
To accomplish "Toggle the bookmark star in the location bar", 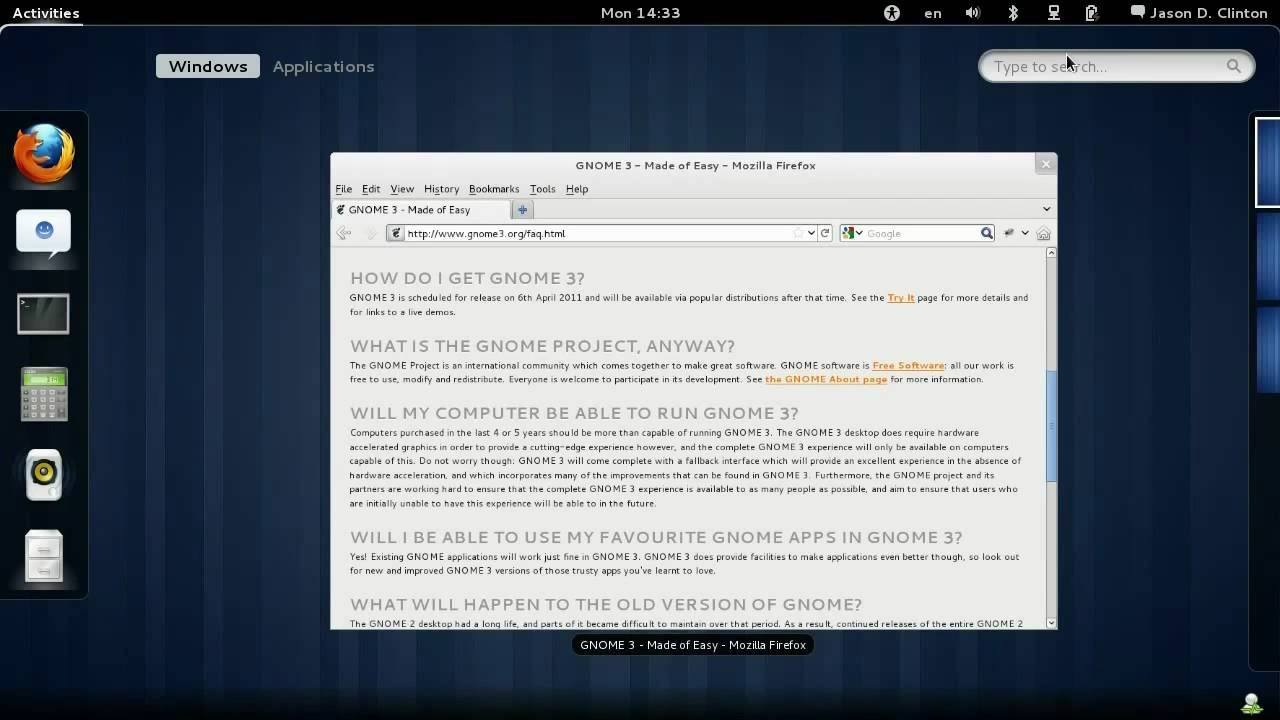I will tap(798, 233).
